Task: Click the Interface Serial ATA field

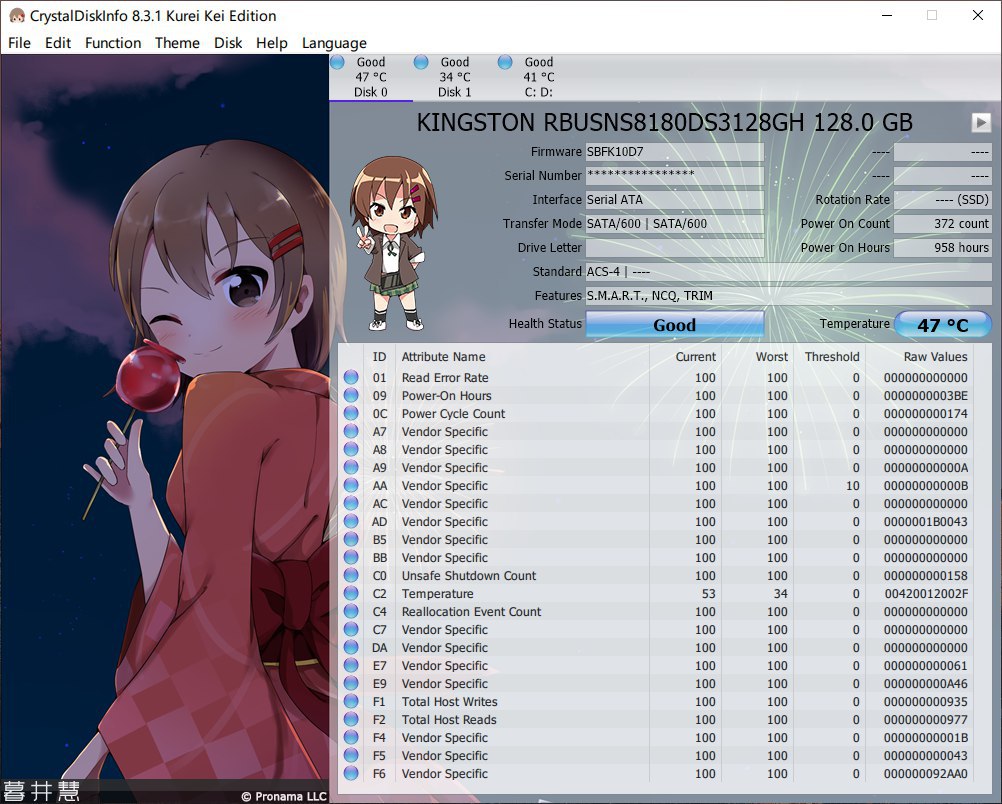Action: tap(675, 199)
